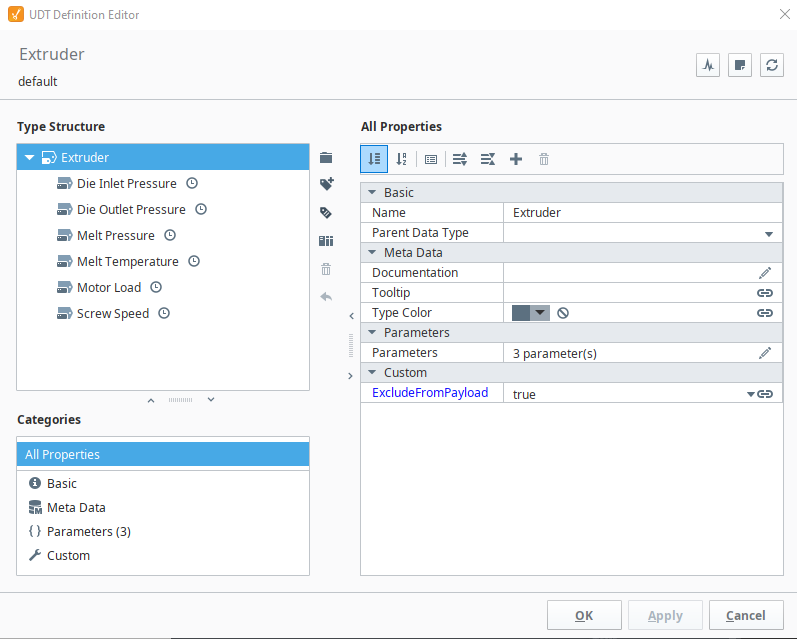Click the add folder icon beside Type Structure
Screen dimensions: 797x639
325,158
